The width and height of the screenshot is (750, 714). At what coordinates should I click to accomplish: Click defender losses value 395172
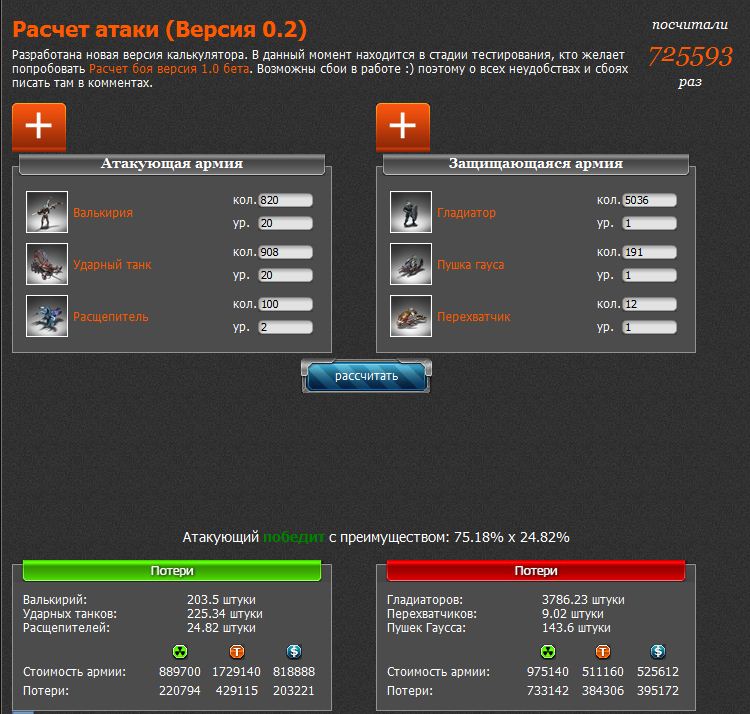658,691
